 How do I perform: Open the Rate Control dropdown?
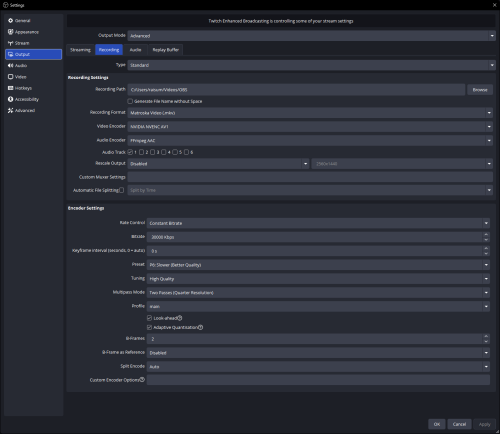[x=318, y=223]
